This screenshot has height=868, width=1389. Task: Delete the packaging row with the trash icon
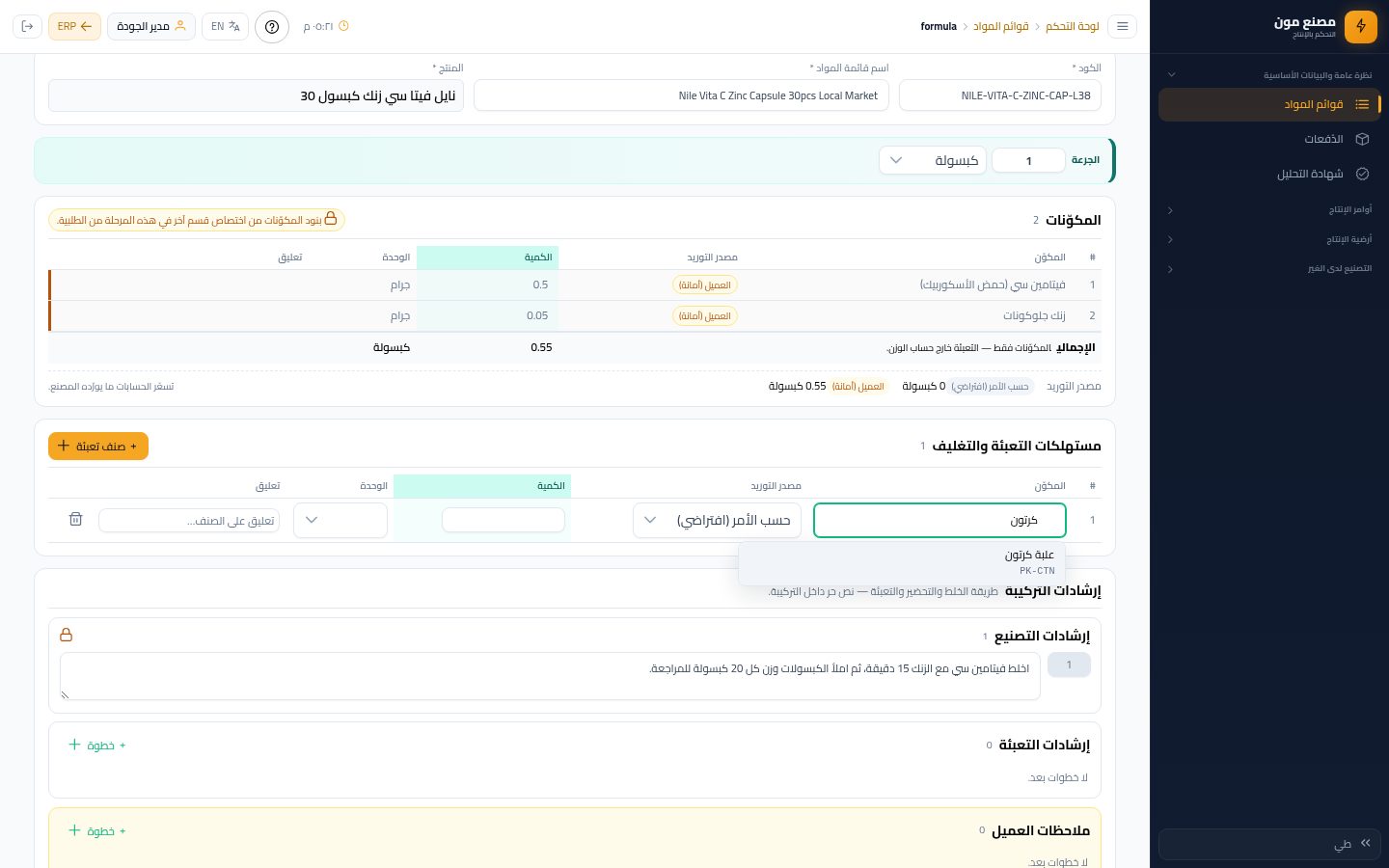pos(75,520)
